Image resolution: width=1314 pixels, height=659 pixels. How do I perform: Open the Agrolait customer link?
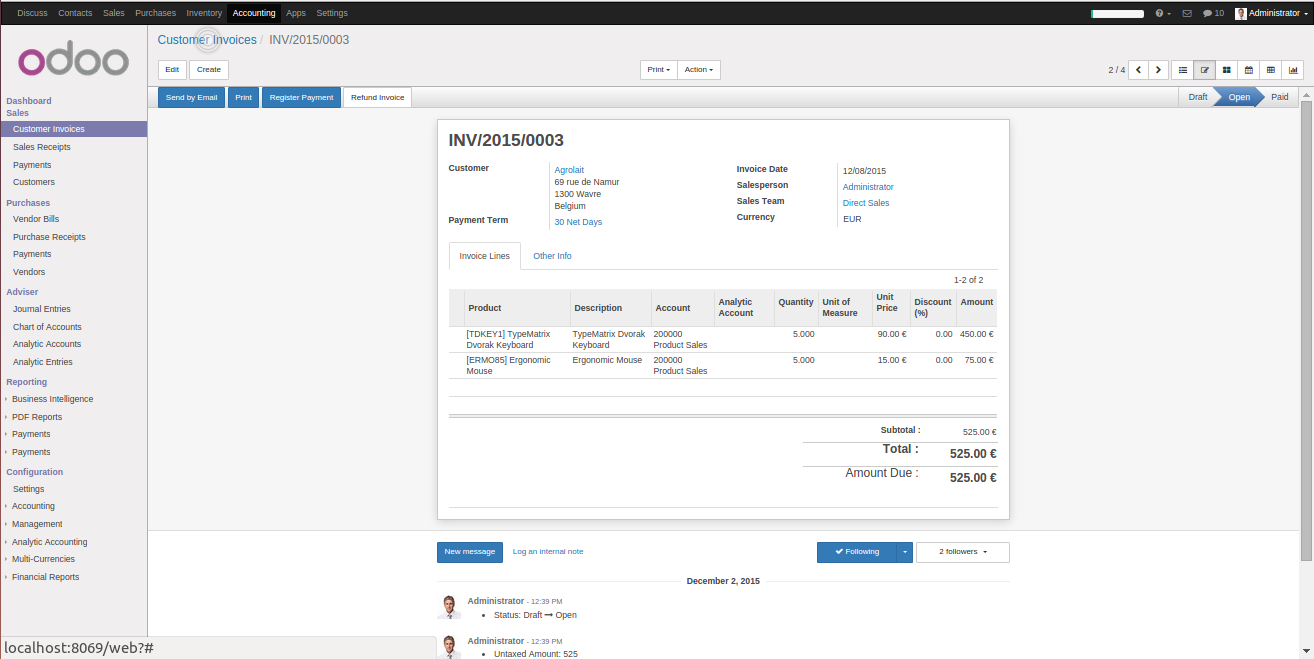569,170
